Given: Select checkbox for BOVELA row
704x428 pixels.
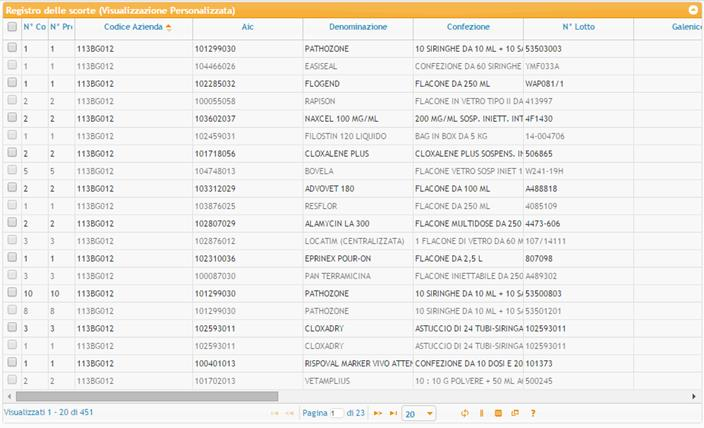Looking at the screenshot, I should coord(12,170).
